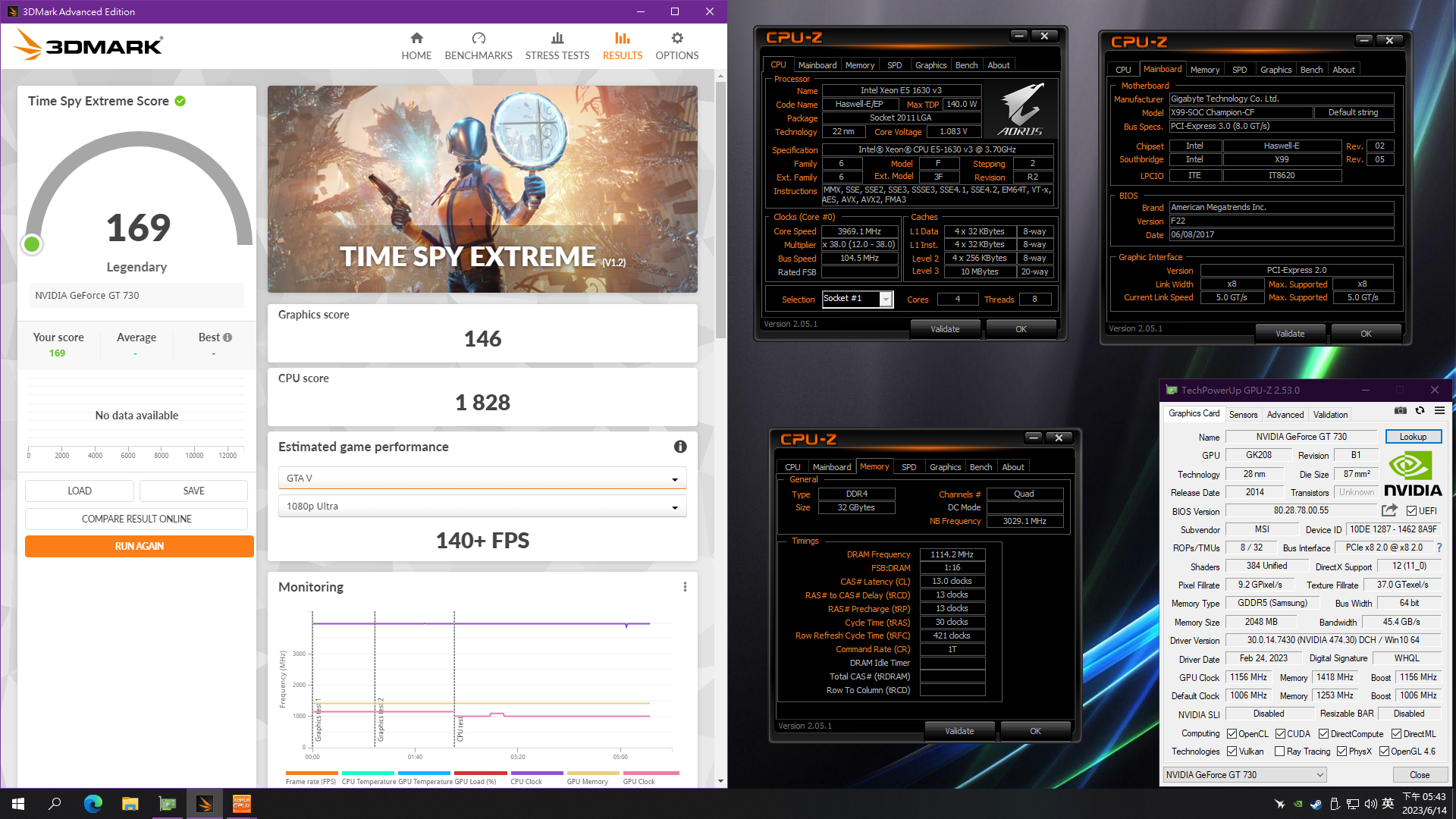This screenshot has height=819, width=1456.
Task: Open the Windows Start menu
Action: [x=18, y=804]
